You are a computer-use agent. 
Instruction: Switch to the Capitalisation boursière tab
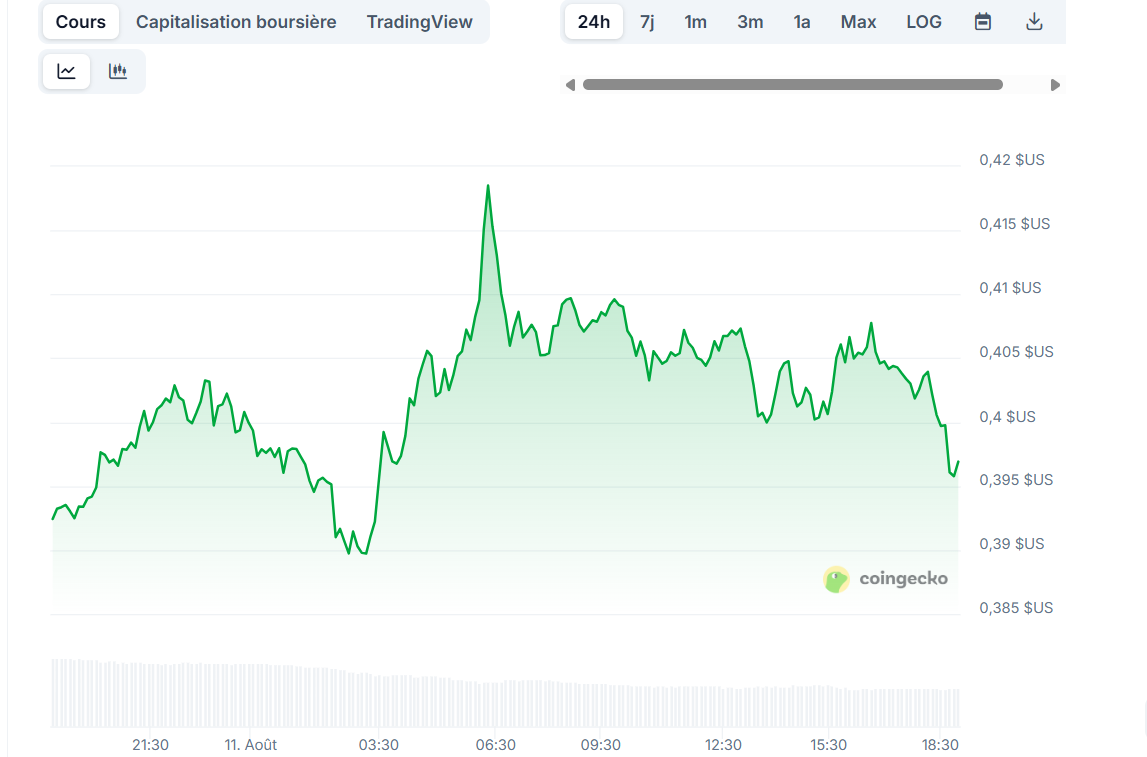(235, 21)
